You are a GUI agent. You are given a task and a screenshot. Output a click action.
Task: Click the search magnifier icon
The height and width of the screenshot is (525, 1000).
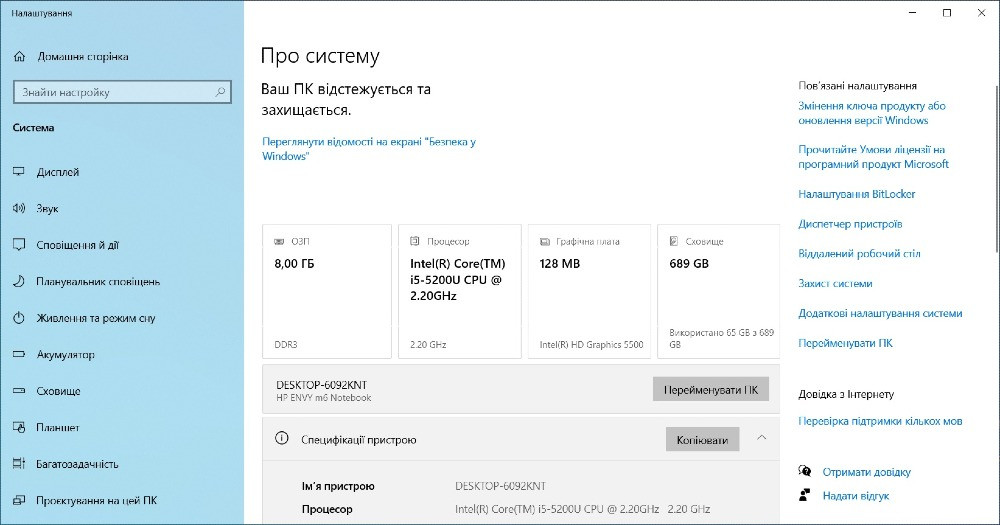click(220, 92)
